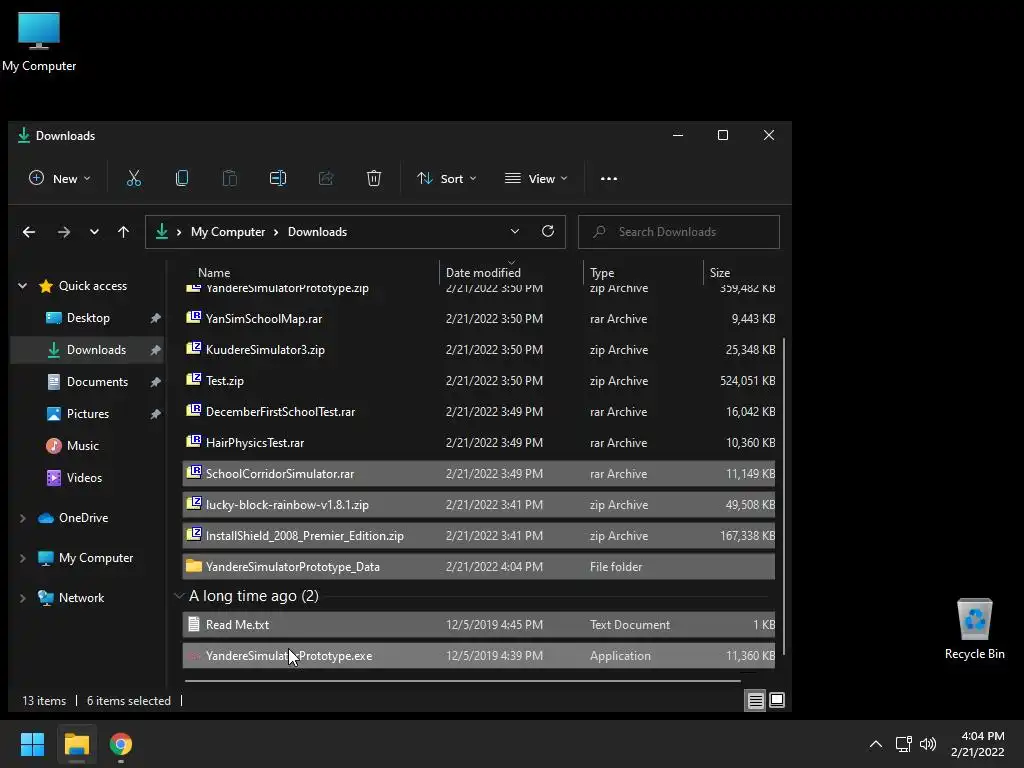Click Downloads breadcrumb segment
Image resolution: width=1024 pixels, height=768 pixels.
(x=317, y=232)
